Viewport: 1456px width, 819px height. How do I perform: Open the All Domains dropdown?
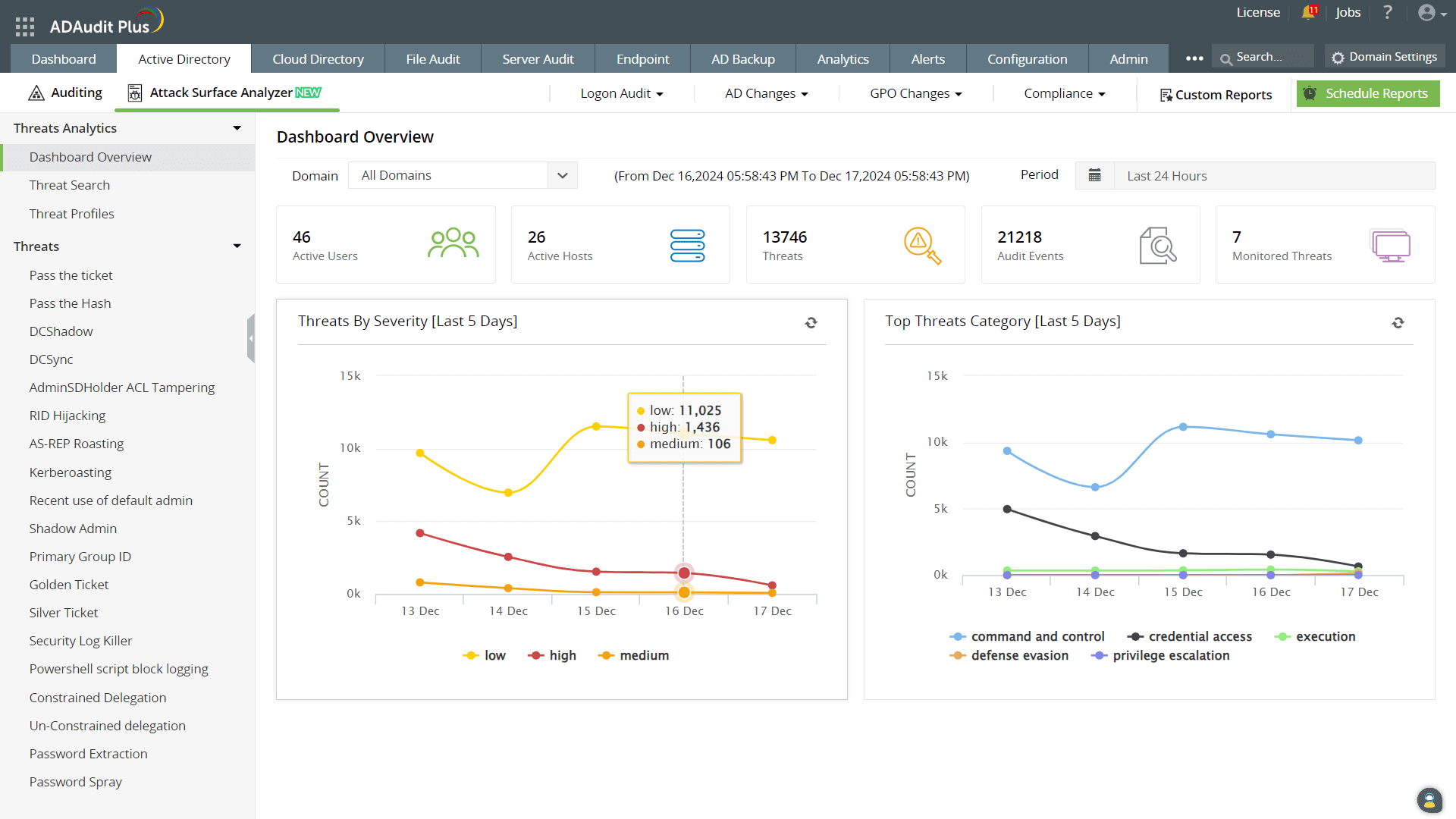pos(463,176)
